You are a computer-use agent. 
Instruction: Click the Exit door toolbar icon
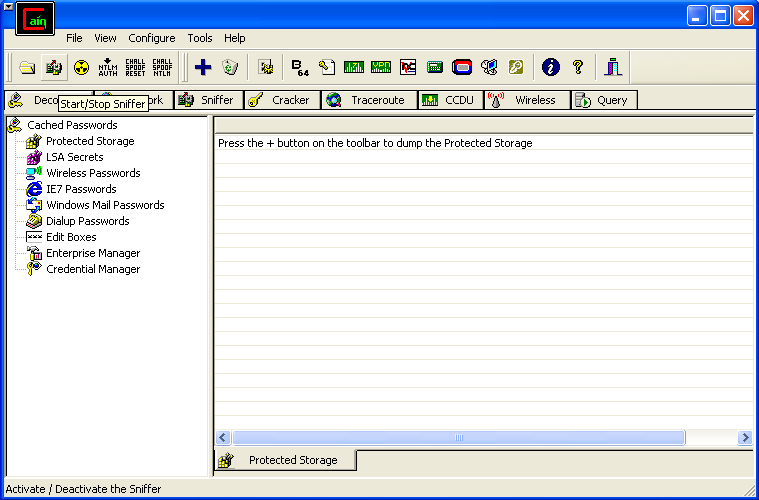(613, 67)
